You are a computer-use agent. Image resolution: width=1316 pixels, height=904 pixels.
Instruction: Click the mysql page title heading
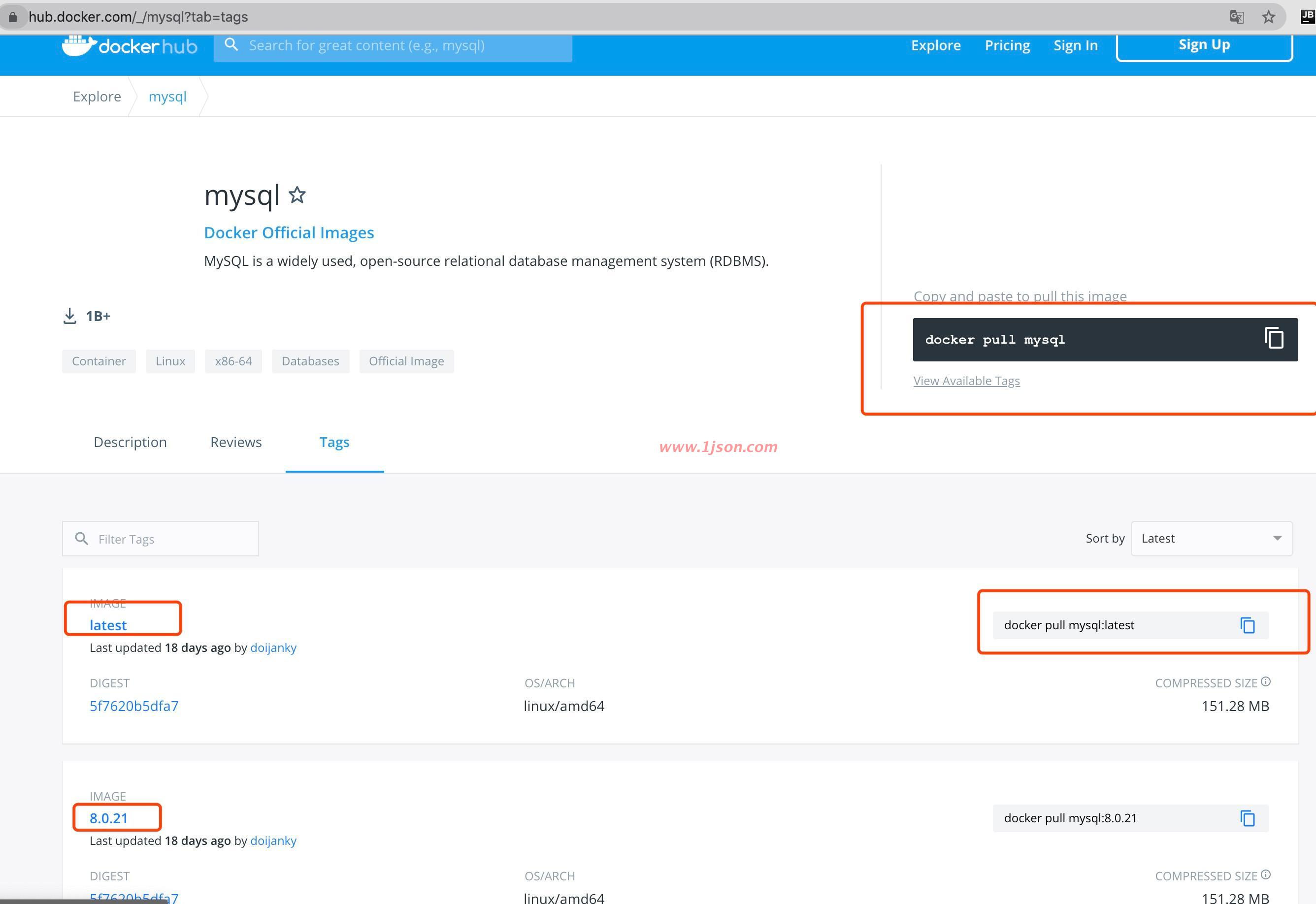point(242,195)
